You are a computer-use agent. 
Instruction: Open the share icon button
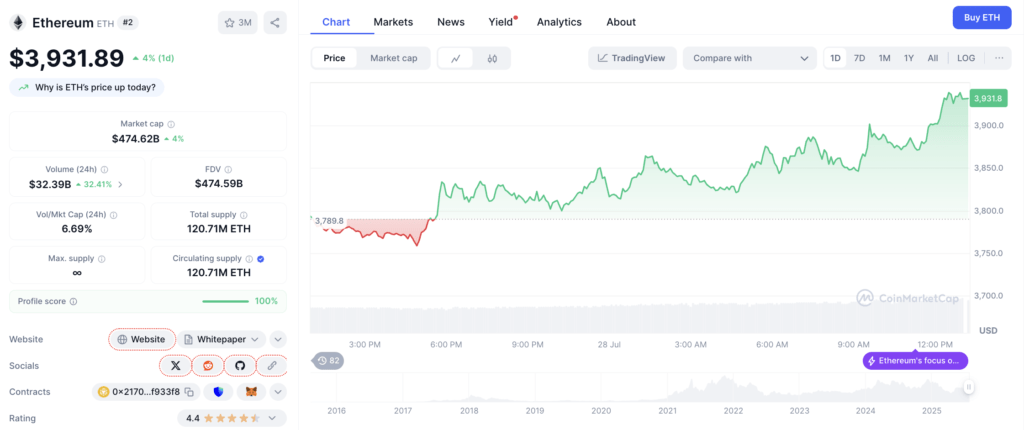(275, 23)
